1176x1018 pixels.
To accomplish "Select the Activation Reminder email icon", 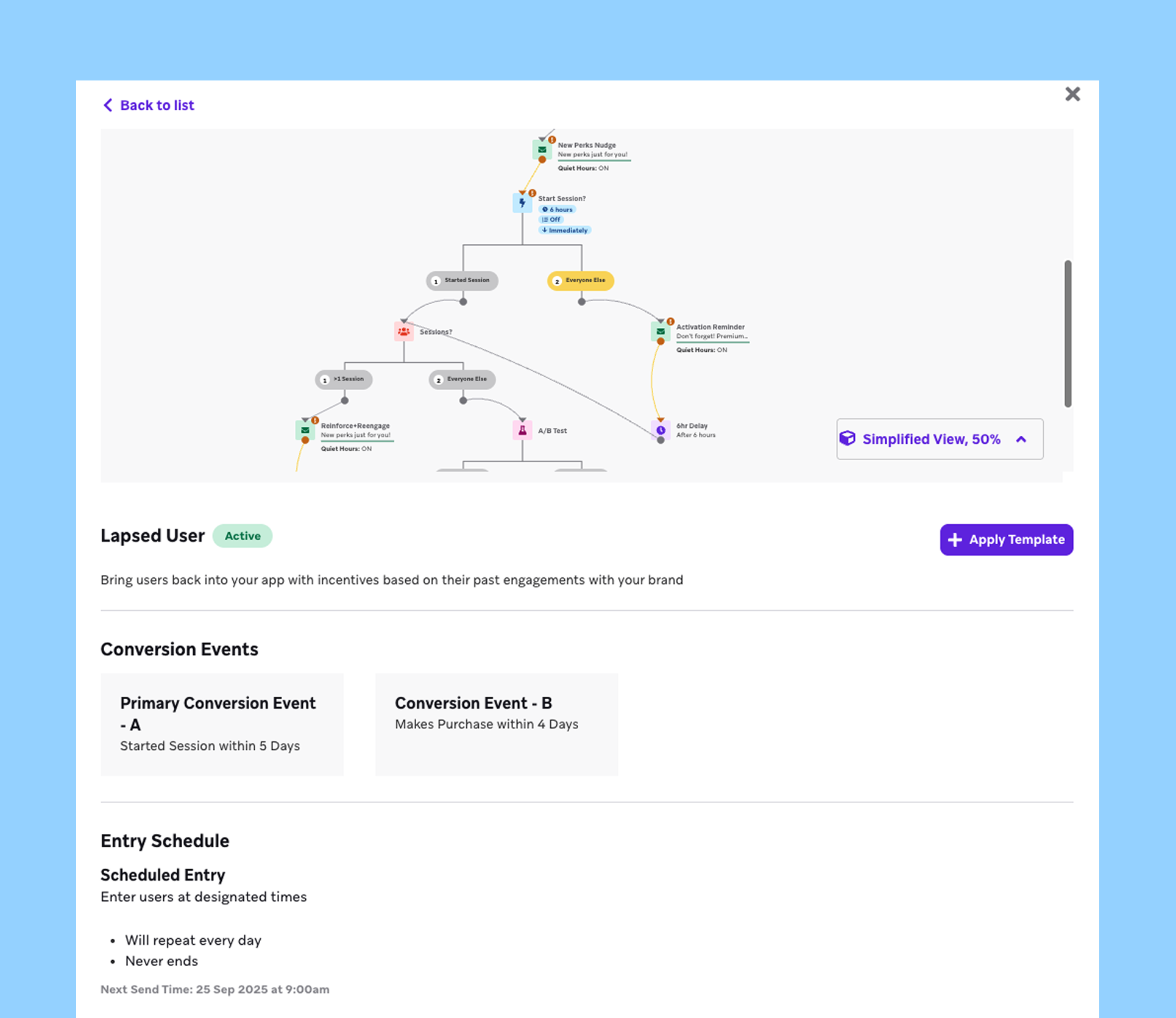I will pyautogui.click(x=661, y=332).
